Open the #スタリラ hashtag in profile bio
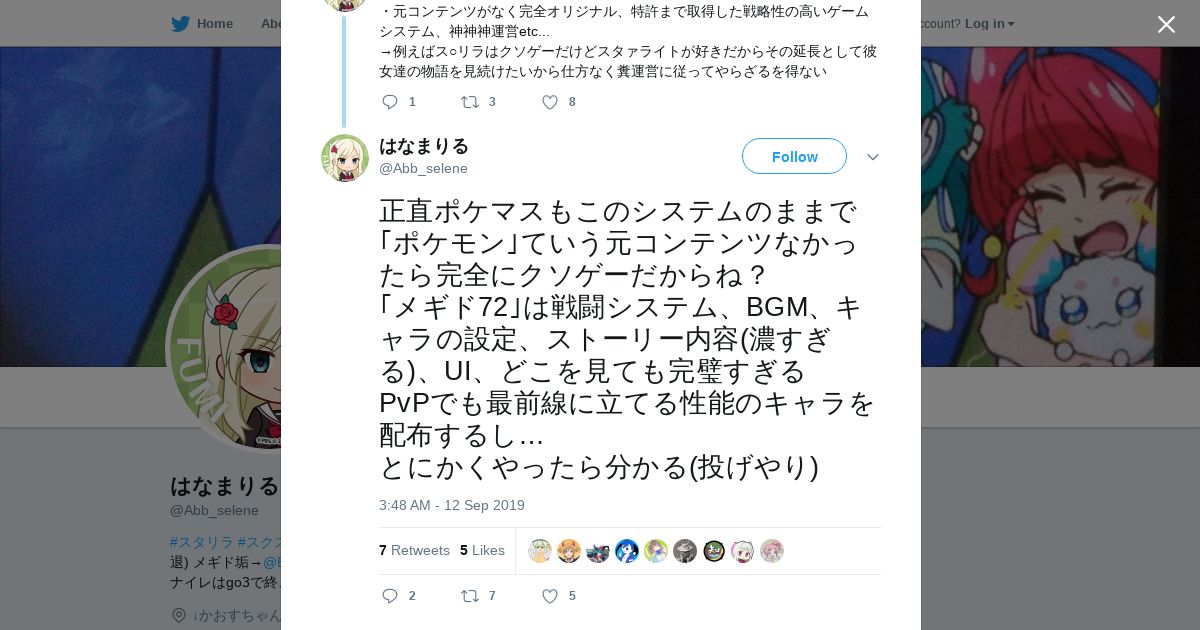 (201, 542)
